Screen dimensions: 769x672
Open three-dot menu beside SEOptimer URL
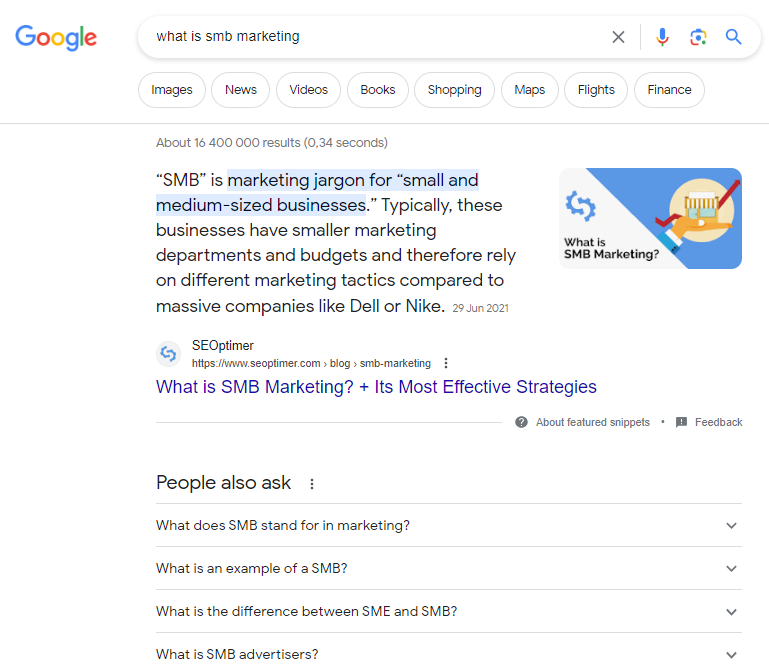click(x=446, y=363)
